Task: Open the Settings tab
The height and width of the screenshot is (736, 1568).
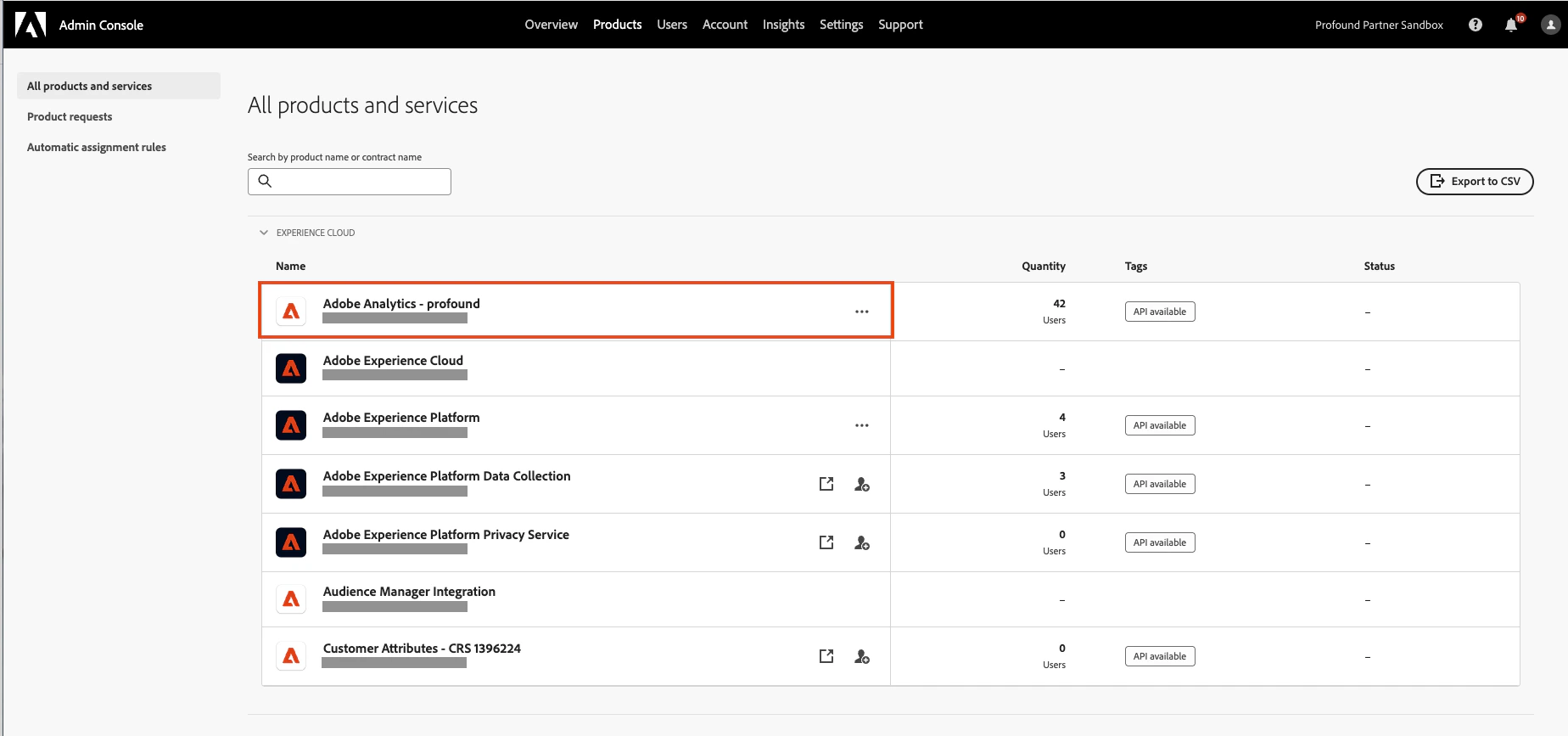Action: tap(841, 25)
